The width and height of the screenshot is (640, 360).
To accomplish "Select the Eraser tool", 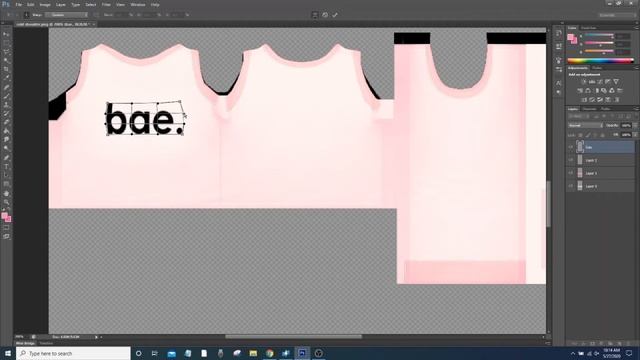I will click(6, 122).
